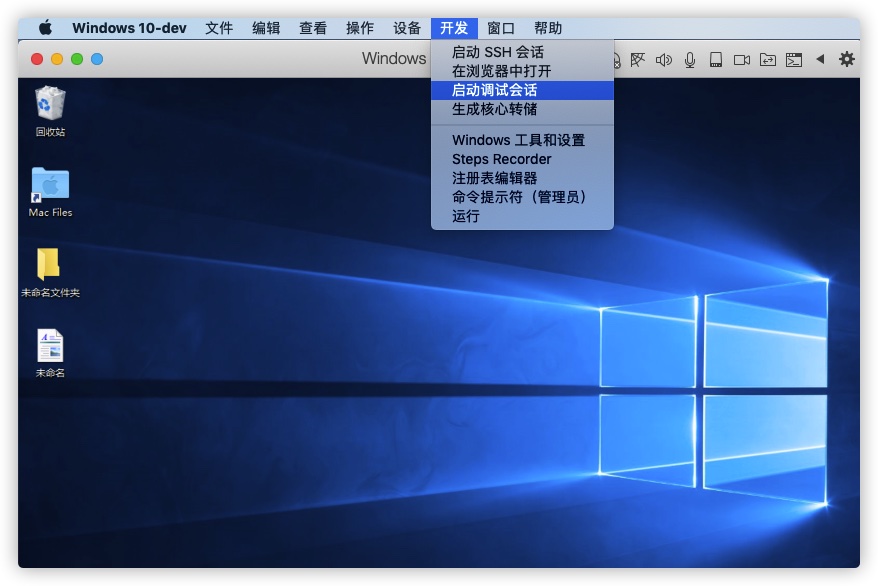Launch Steps Recorder from the menu

click(522, 159)
